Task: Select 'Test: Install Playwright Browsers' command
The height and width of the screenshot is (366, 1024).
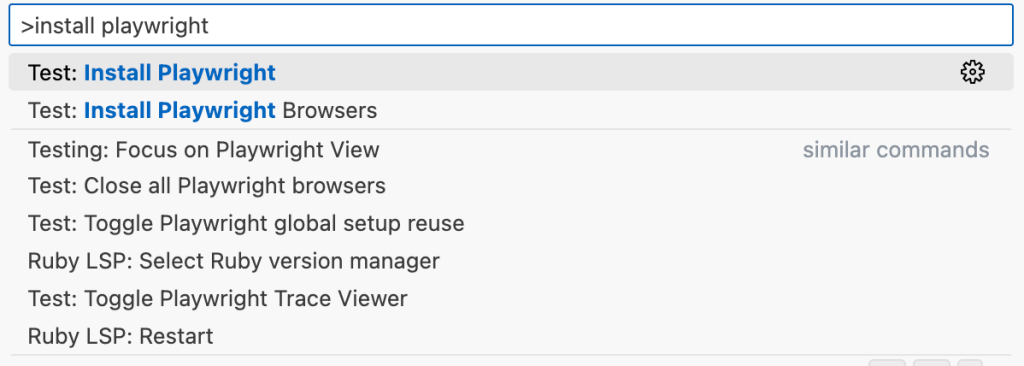Action: [511, 110]
